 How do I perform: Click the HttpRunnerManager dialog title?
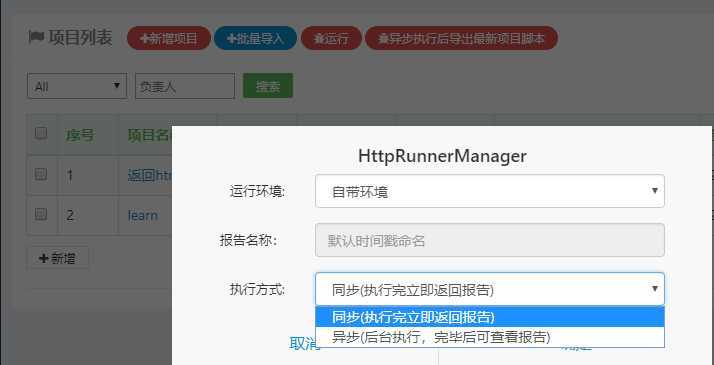pyautogui.click(x=442, y=156)
